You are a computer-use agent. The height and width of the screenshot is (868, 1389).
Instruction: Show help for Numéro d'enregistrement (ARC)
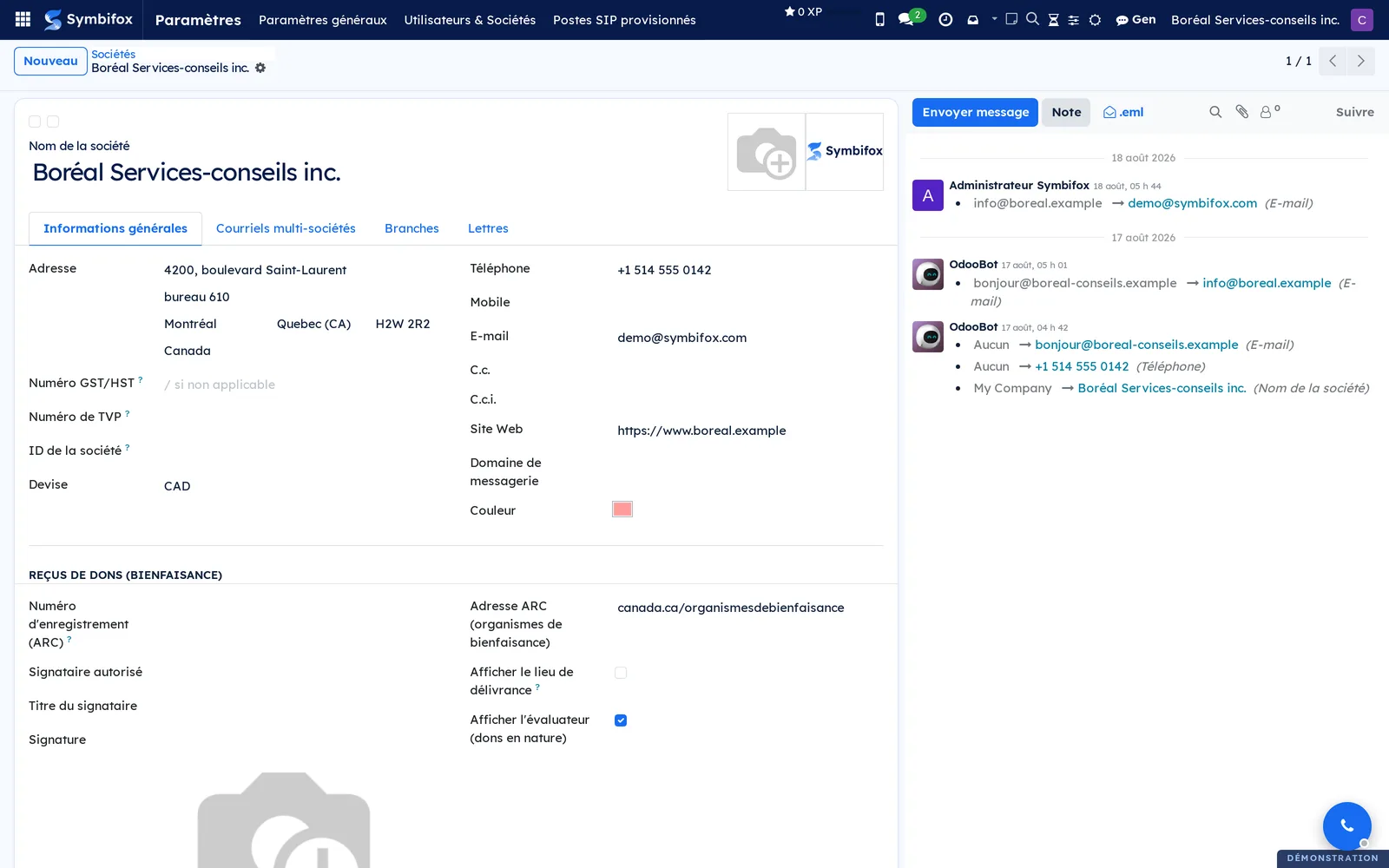coord(69,639)
